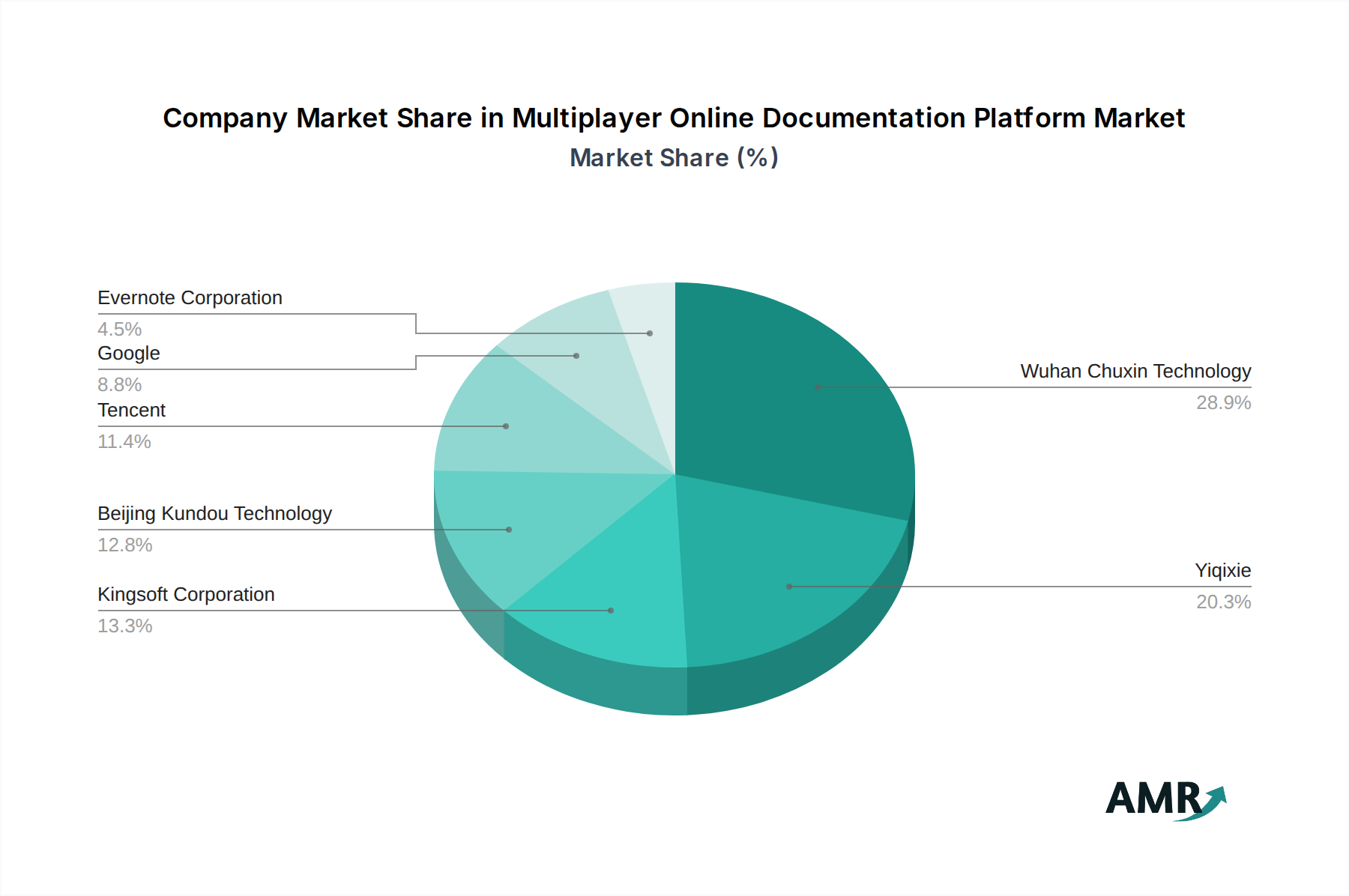This screenshot has width=1349, height=896.
Task: Click the Wuhan Chuxin Technology label
Action: tap(1135, 372)
